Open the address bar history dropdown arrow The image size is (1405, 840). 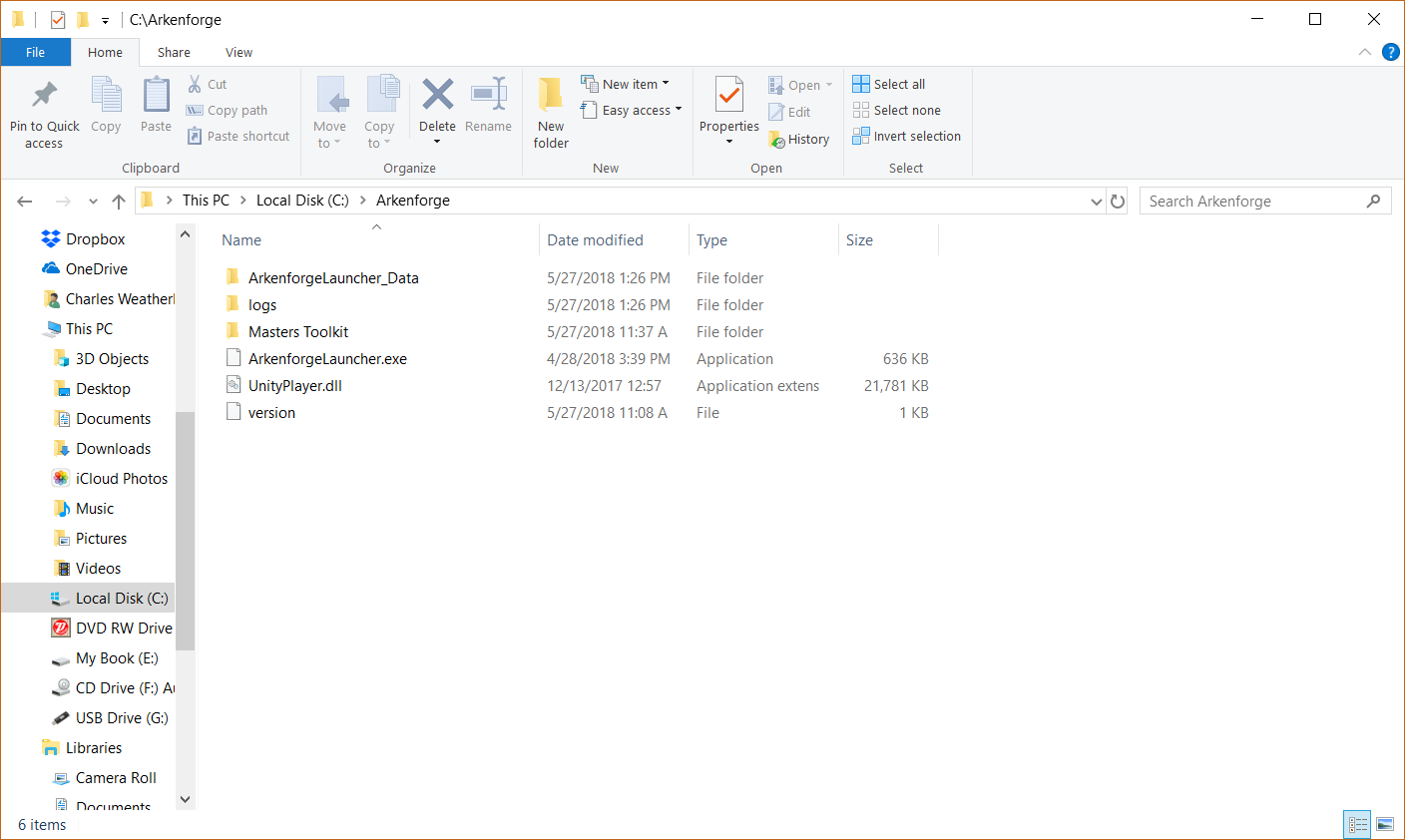coord(1097,202)
